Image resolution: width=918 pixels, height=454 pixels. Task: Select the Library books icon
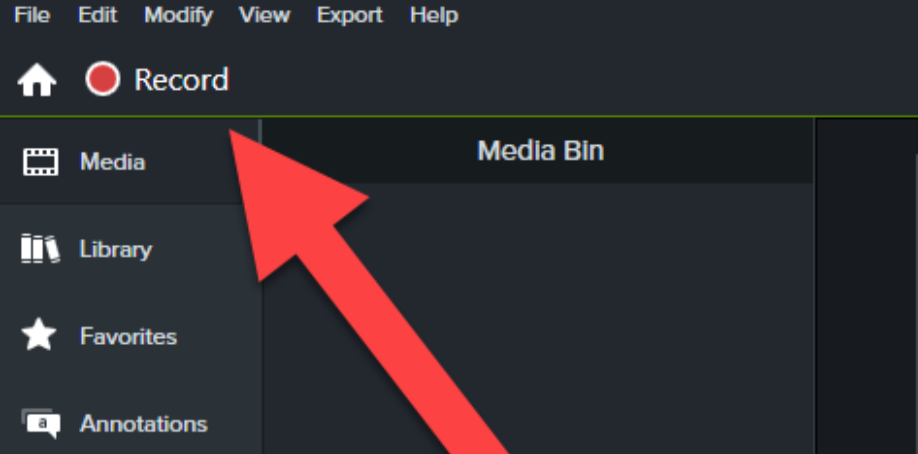tap(40, 249)
